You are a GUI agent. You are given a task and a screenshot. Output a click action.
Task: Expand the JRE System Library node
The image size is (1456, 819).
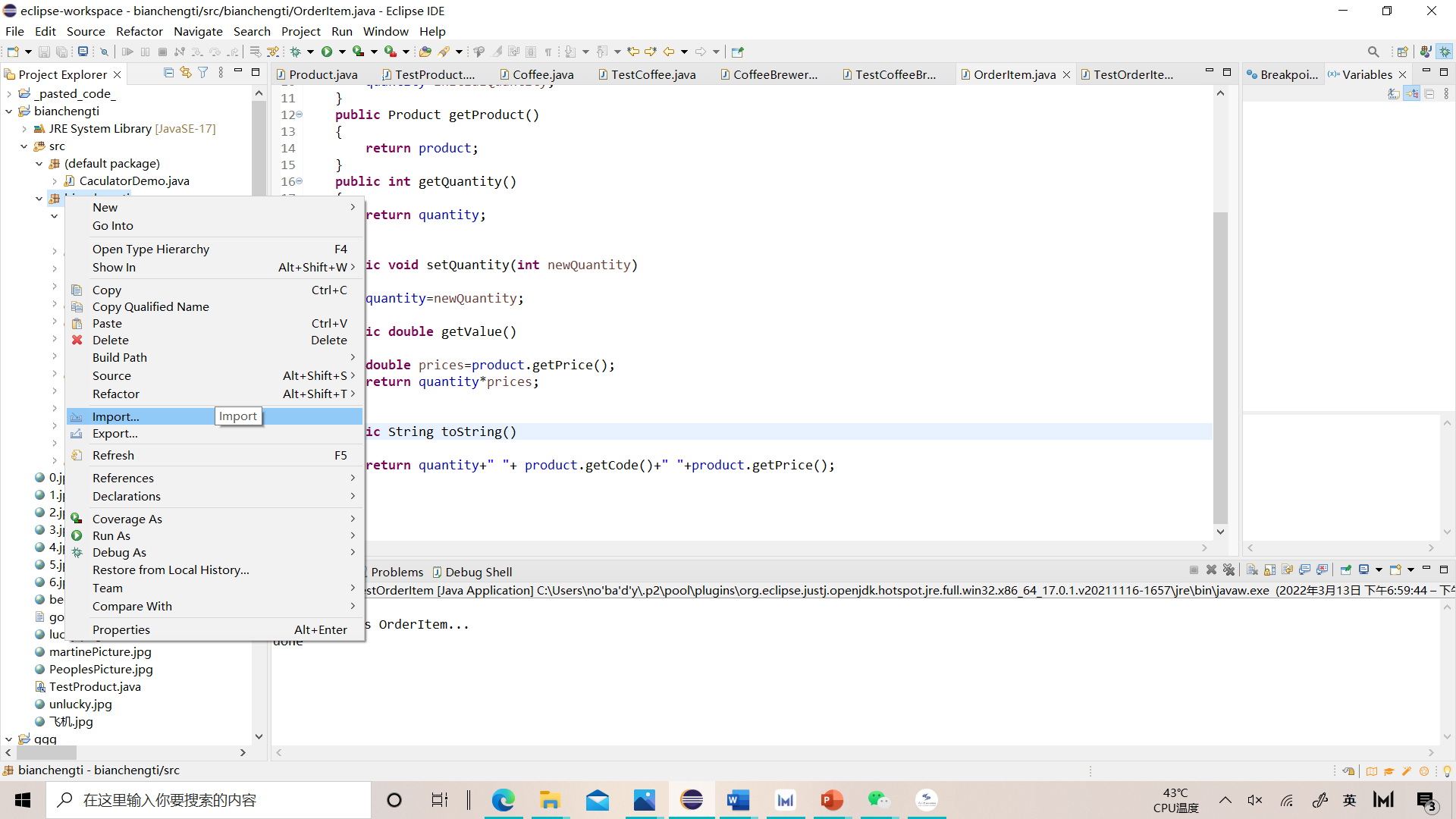click(x=25, y=128)
